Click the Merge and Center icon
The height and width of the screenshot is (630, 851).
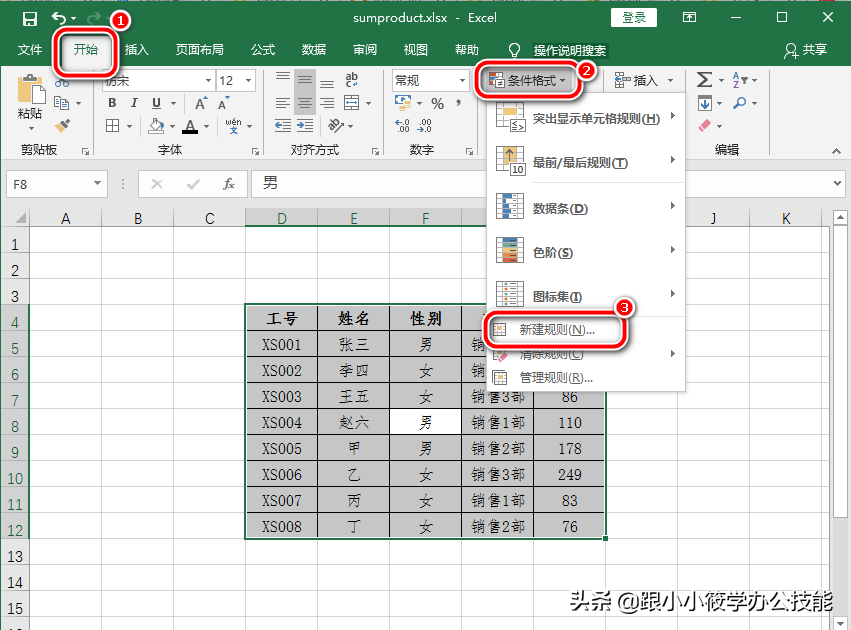point(352,103)
